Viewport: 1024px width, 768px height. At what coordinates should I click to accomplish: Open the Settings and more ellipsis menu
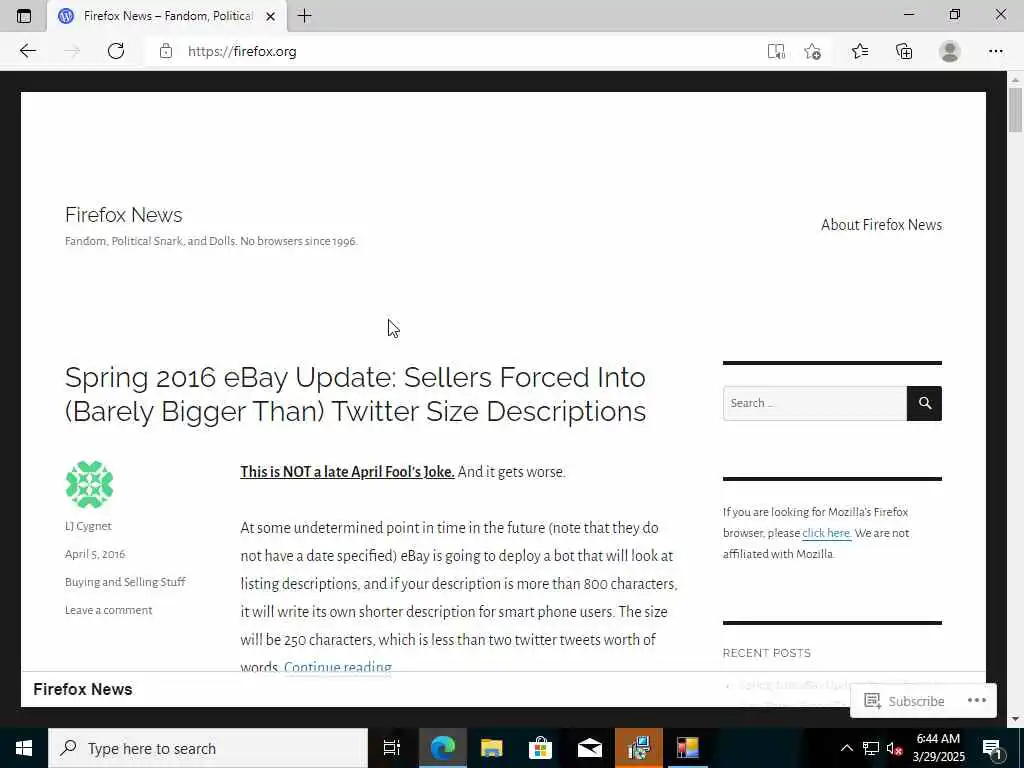(995, 52)
